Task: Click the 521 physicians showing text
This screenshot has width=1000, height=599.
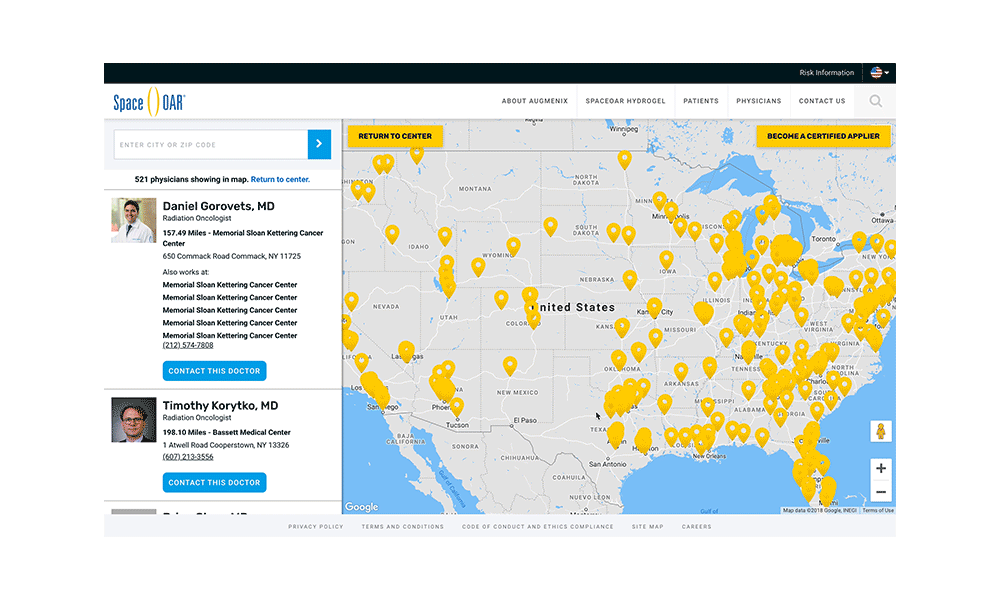Action: [x=191, y=179]
